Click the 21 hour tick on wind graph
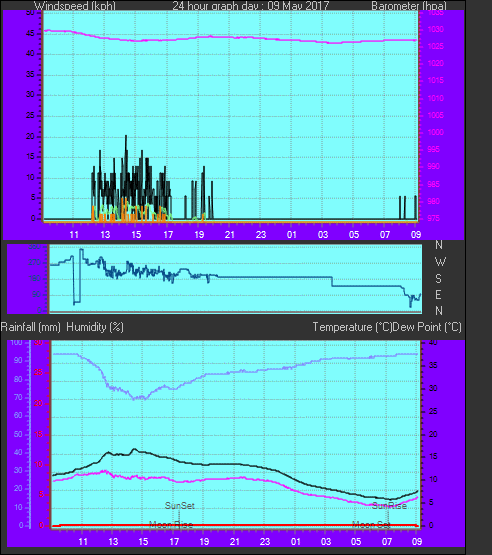This screenshot has height=555, width=492. 230,234
